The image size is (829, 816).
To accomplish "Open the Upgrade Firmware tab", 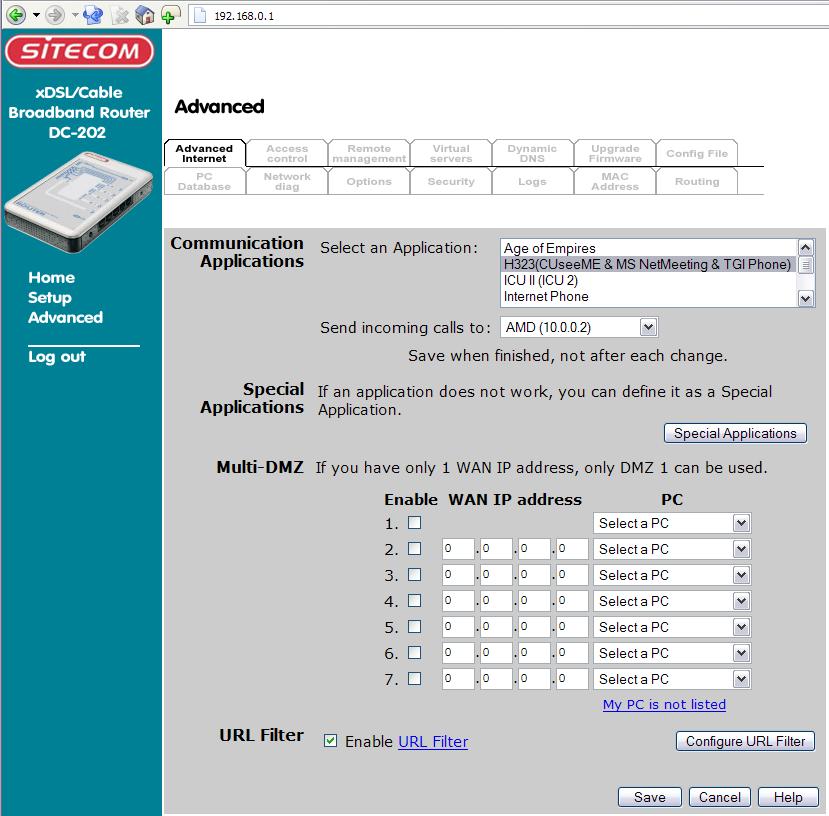I will tap(615, 153).
